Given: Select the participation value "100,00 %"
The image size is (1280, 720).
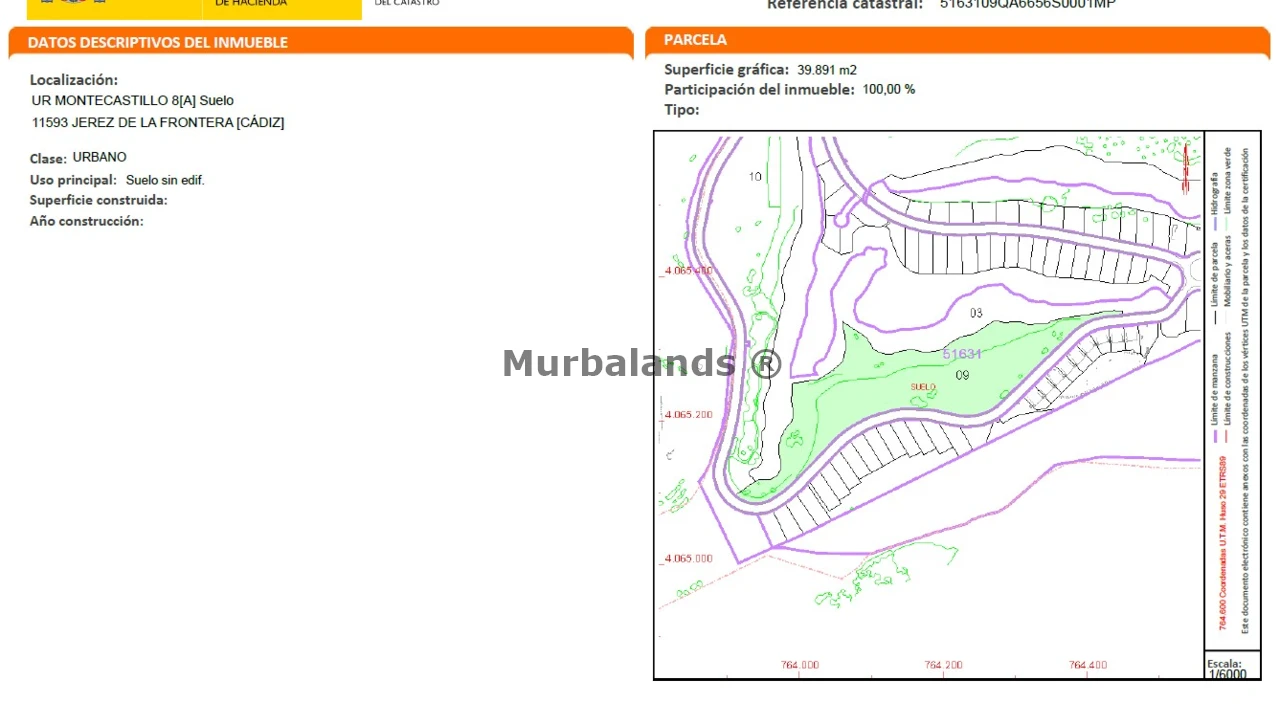Looking at the screenshot, I should click(x=889, y=89).
